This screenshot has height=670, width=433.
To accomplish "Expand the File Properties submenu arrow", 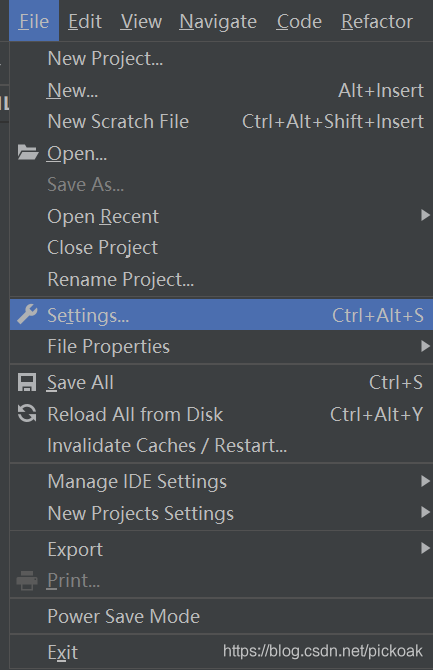I will point(425,346).
